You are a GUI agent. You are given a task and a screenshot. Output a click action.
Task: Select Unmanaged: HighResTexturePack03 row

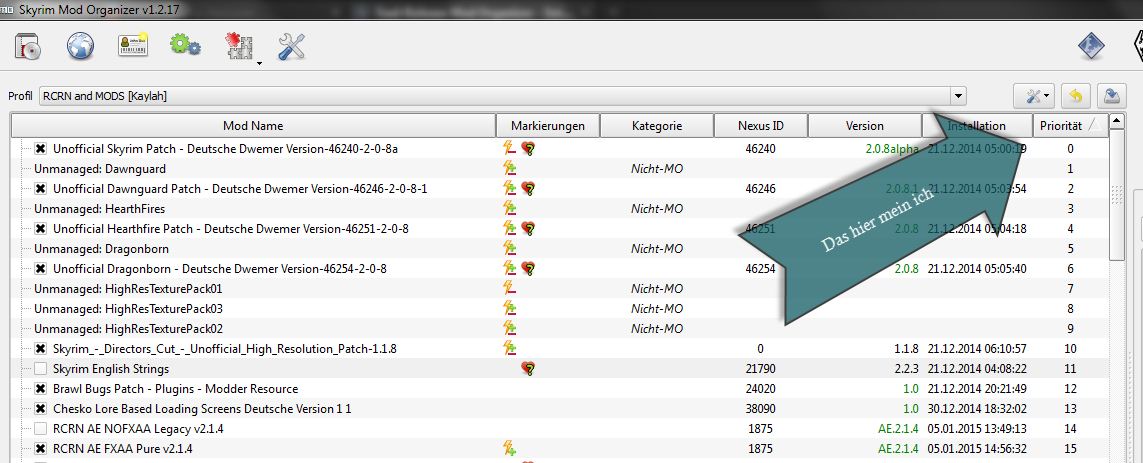tap(559, 308)
